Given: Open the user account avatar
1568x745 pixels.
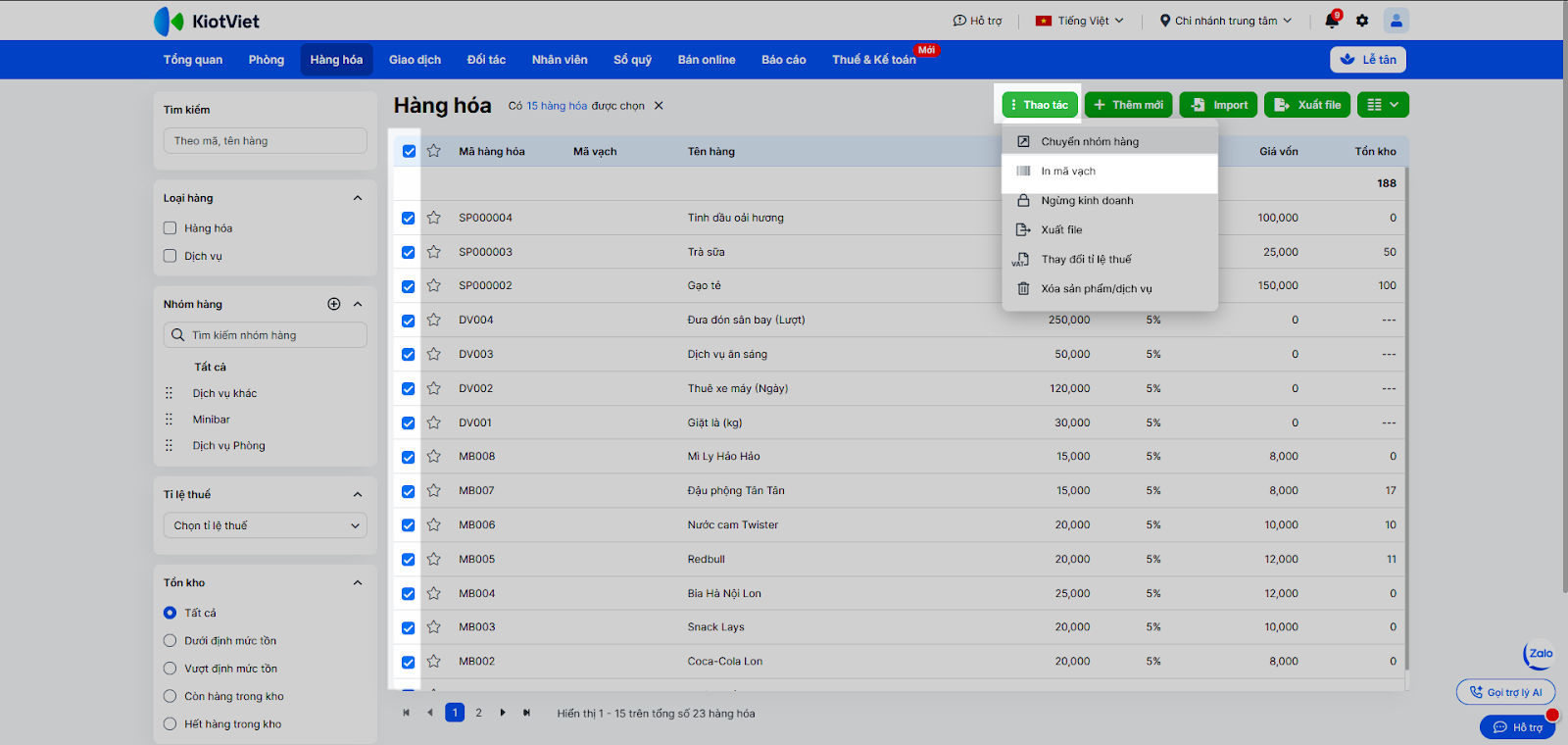Looking at the screenshot, I should coord(1396,20).
